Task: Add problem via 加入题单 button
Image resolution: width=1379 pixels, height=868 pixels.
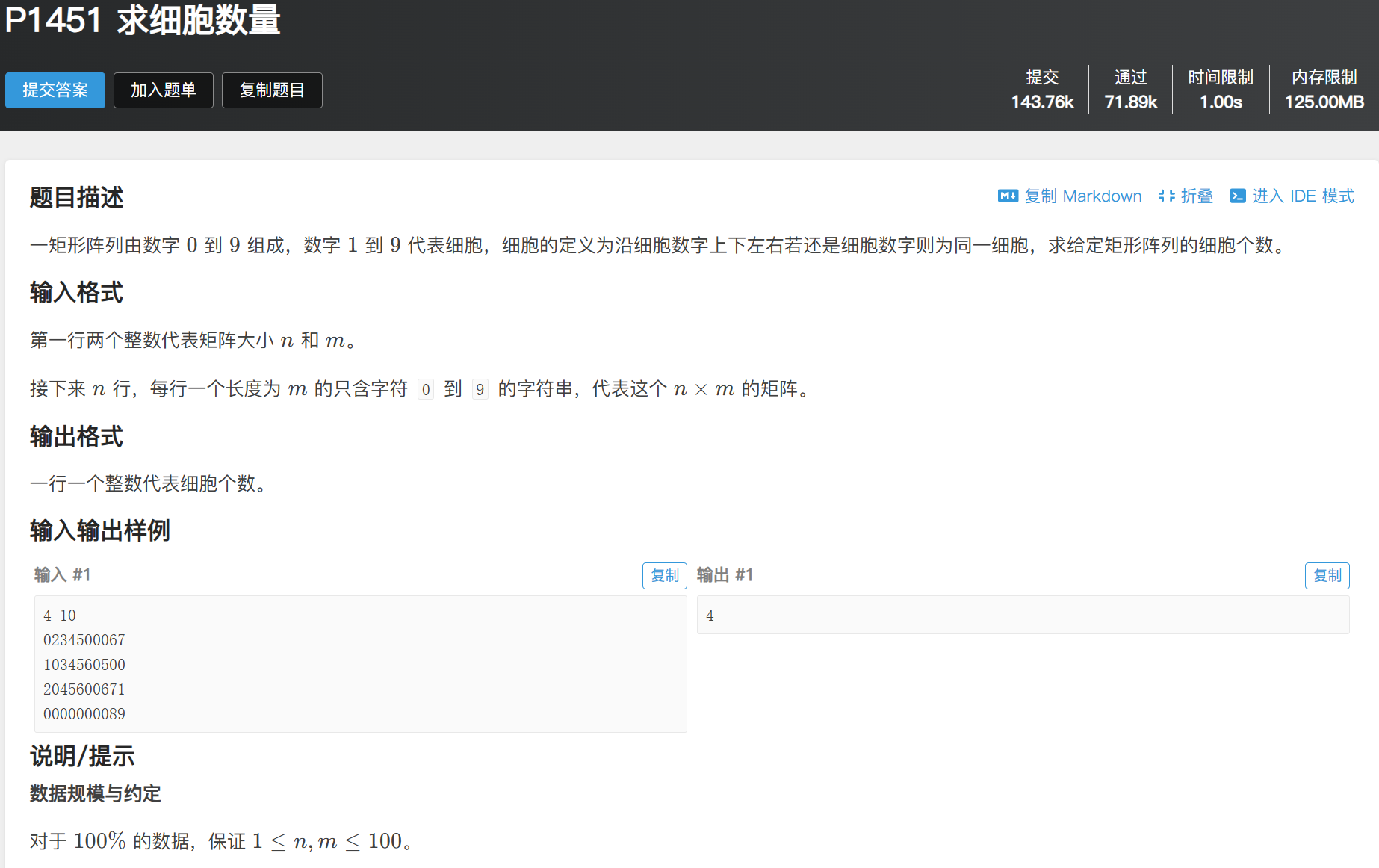Action: [x=164, y=90]
